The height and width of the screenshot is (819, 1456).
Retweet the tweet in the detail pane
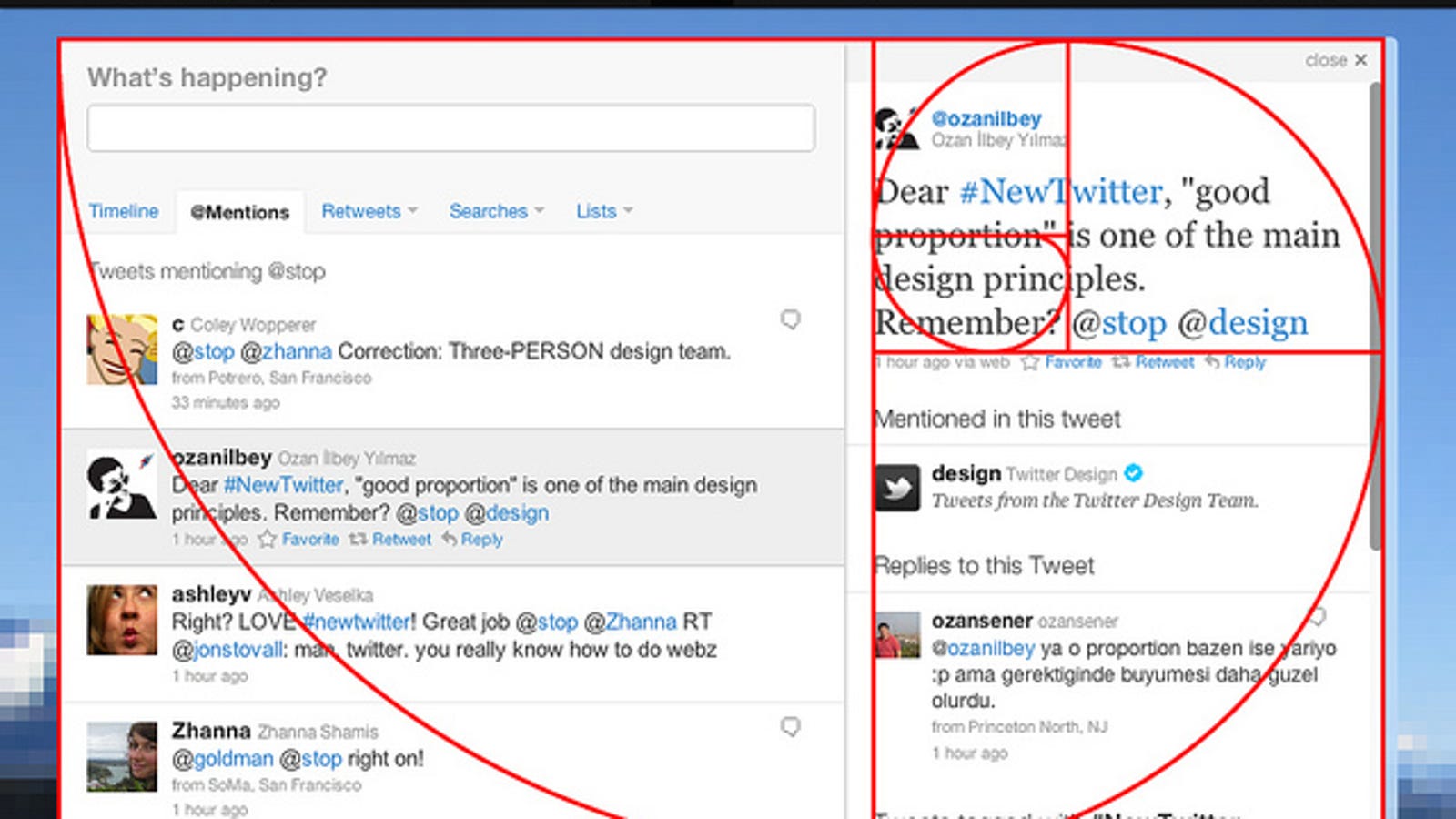tap(1153, 362)
